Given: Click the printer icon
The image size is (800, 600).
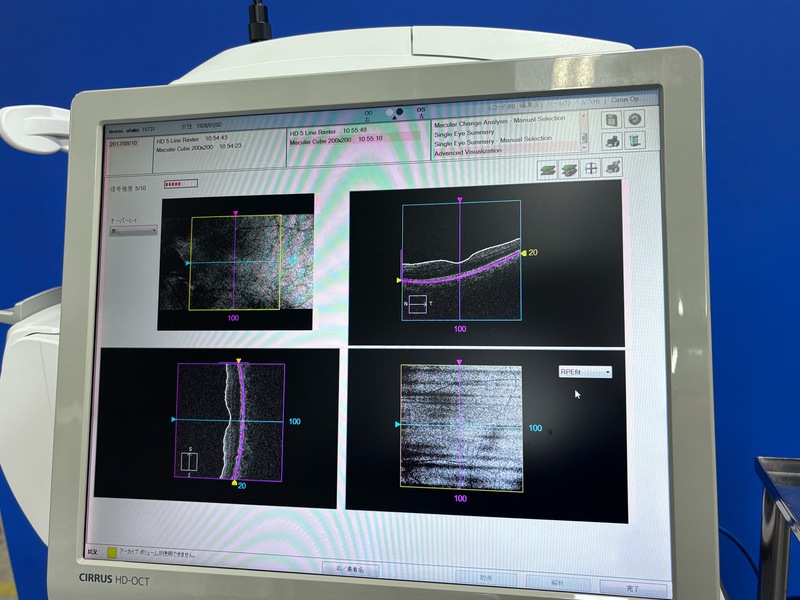Looking at the screenshot, I should tap(611, 141).
